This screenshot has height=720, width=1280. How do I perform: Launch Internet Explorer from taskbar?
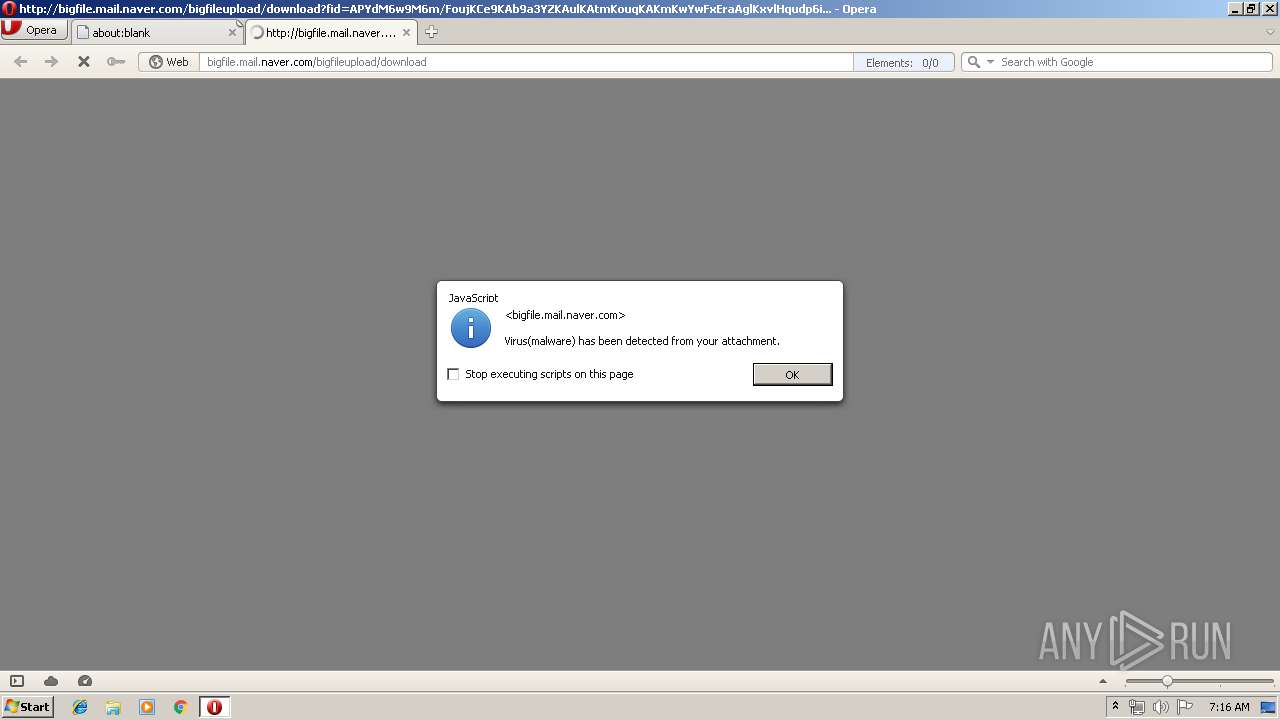(x=80, y=707)
